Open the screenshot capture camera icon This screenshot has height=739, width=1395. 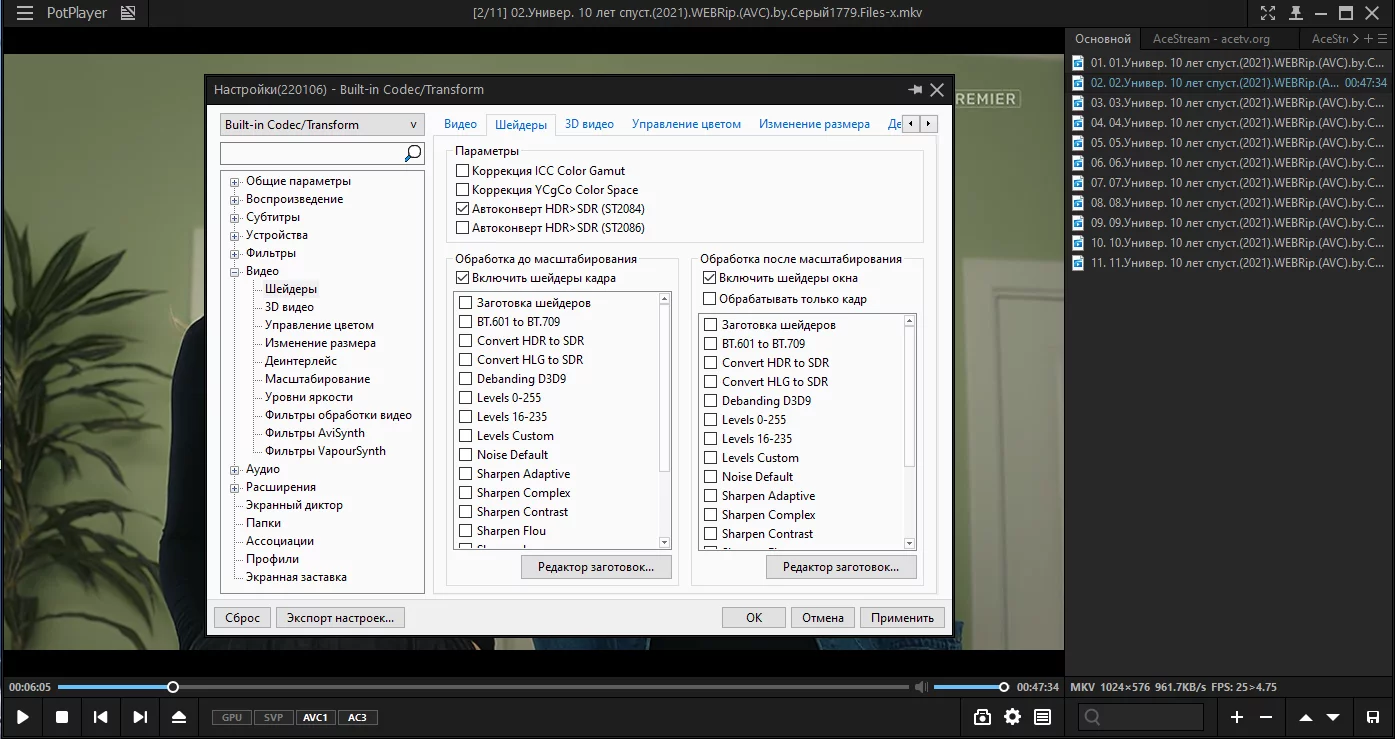[983, 717]
